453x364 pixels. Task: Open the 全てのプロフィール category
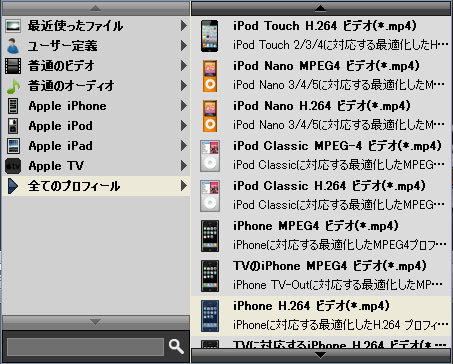tap(96, 186)
